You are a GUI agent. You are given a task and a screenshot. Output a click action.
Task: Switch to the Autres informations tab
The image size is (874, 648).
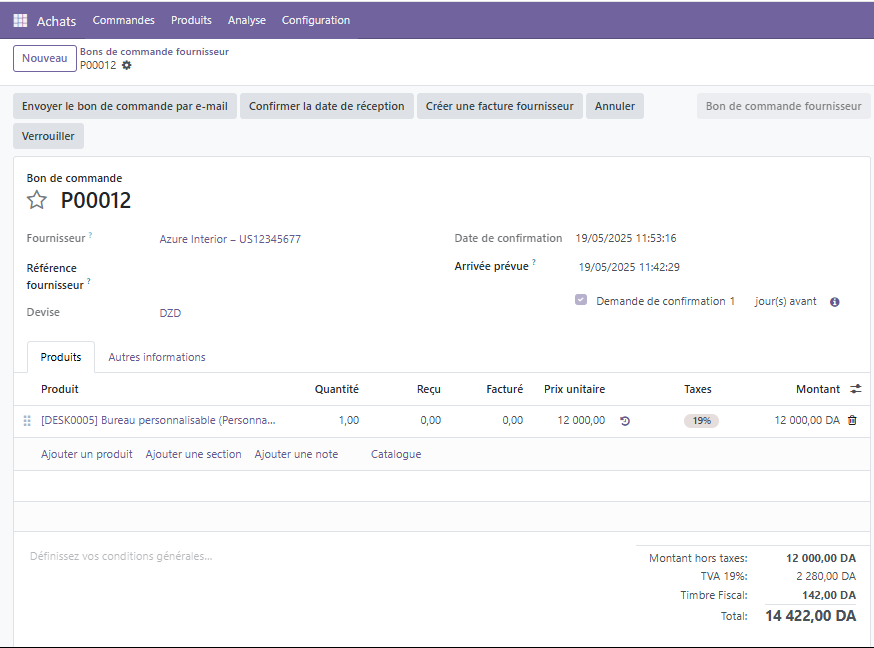[157, 357]
